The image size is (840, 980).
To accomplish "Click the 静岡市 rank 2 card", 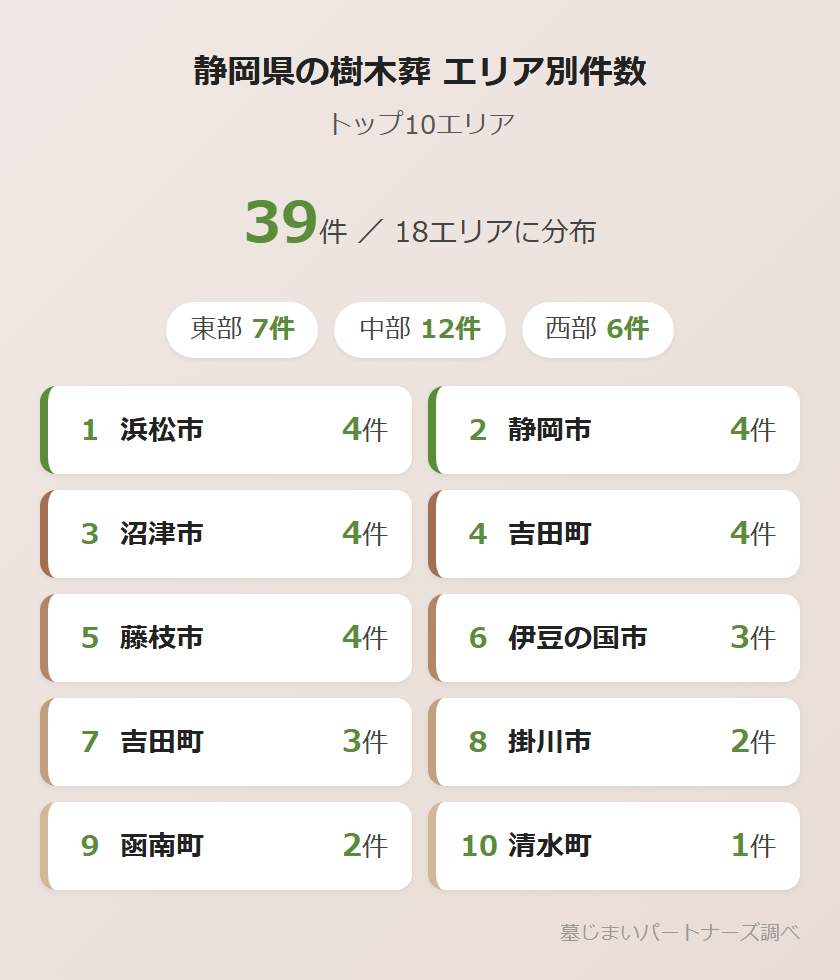I will coord(615,430).
